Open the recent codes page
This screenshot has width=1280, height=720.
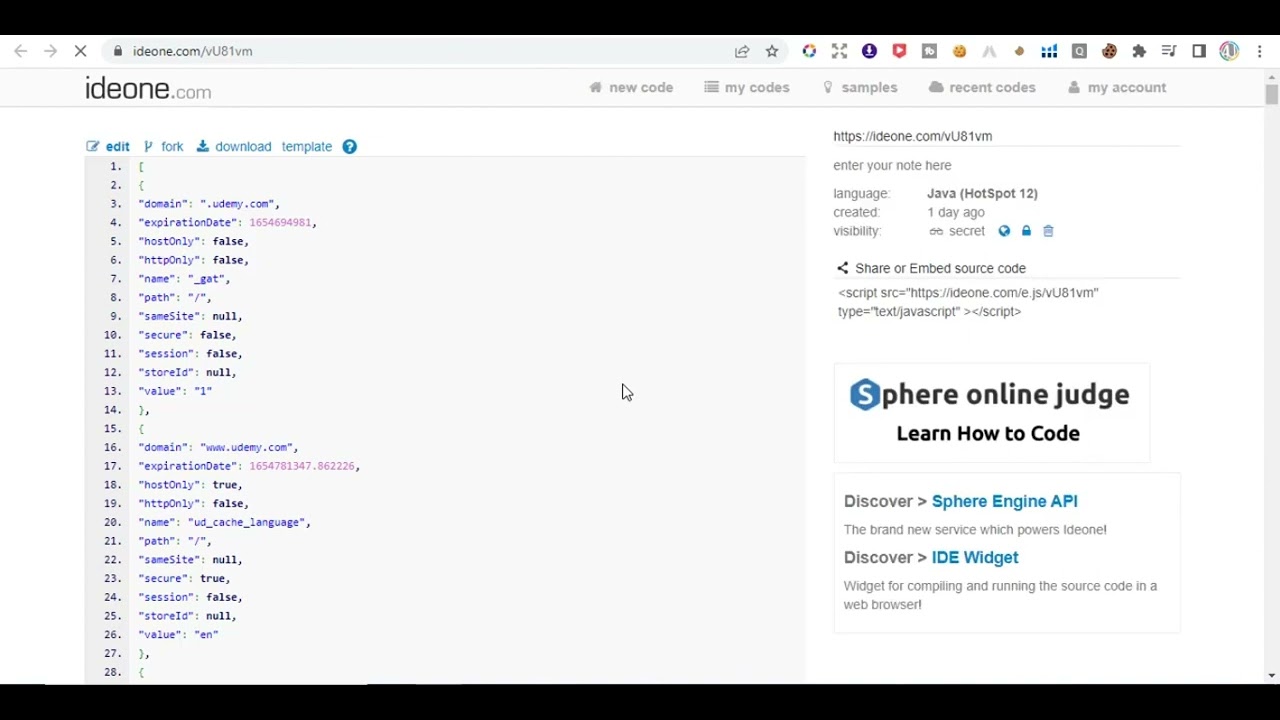point(982,88)
